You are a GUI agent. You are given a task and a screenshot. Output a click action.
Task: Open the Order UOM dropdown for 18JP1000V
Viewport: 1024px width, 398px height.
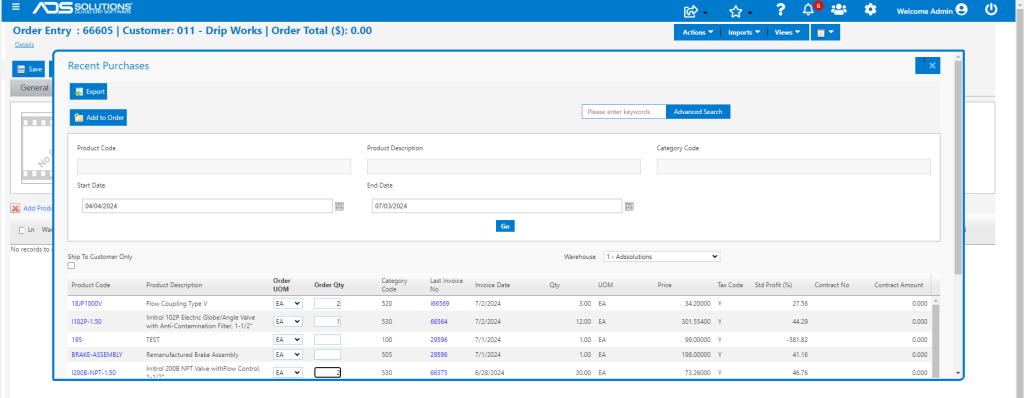click(x=288, y=303)
